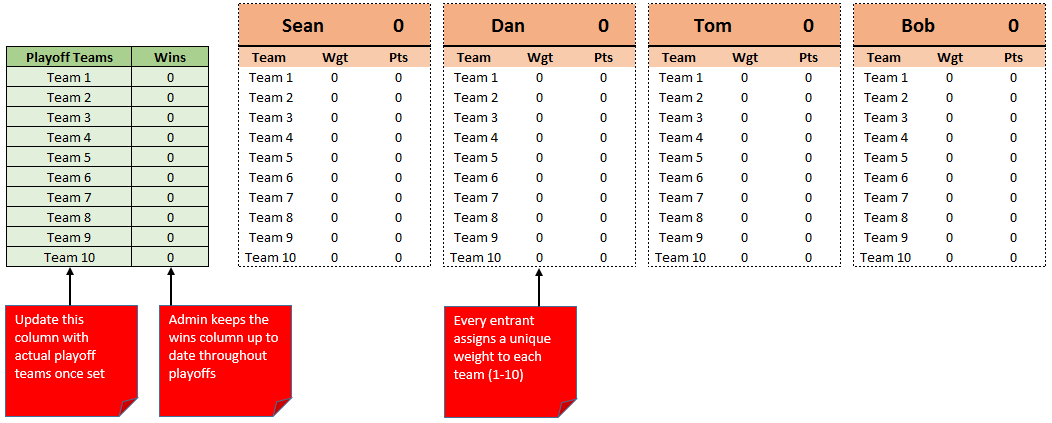Screen dimensions: 1052x423
Task: Click Dan's weight cell for Team 10
Action: (x=539, y=257)
